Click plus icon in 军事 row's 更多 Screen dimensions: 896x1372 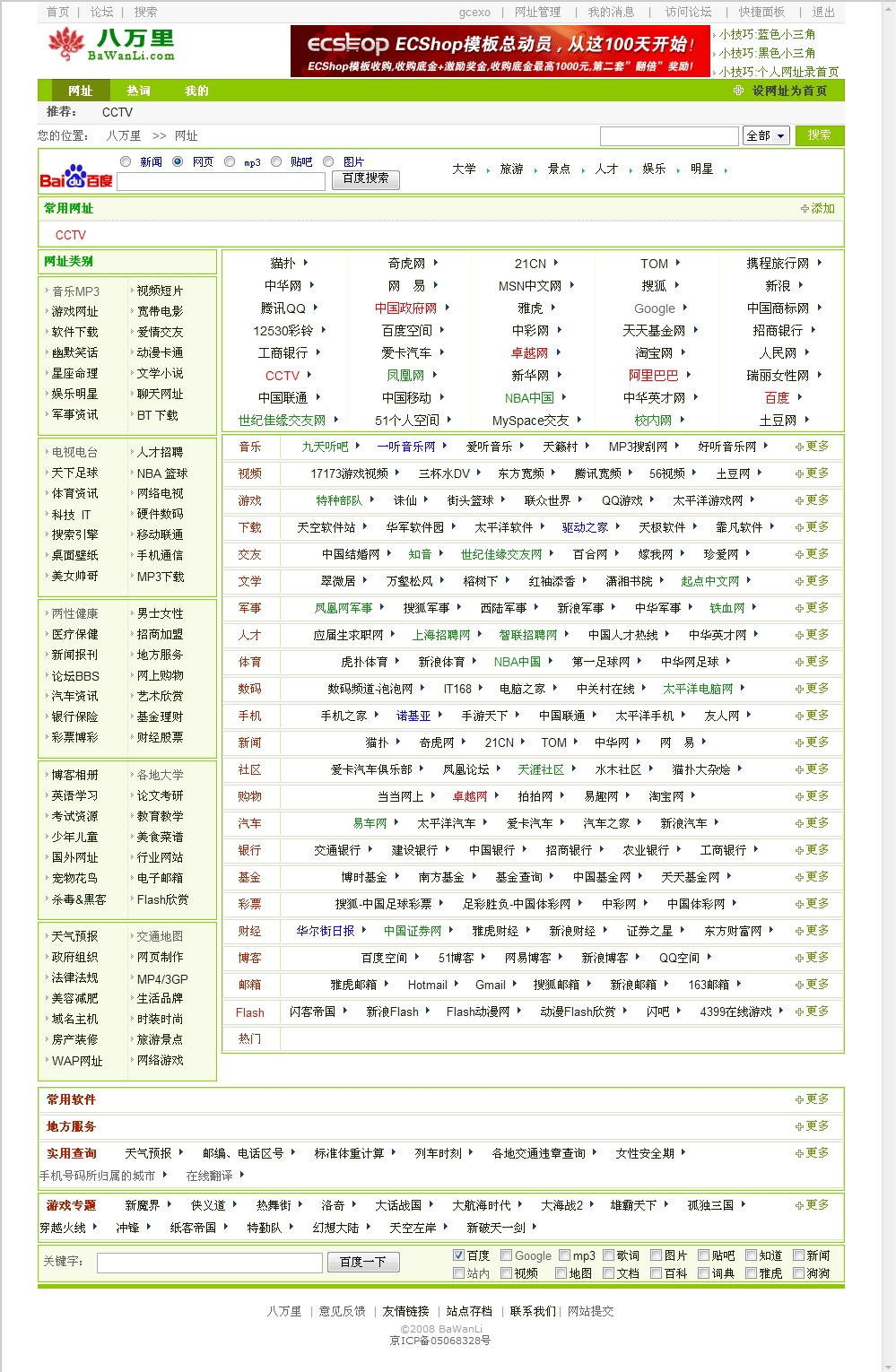click(799, 608)
